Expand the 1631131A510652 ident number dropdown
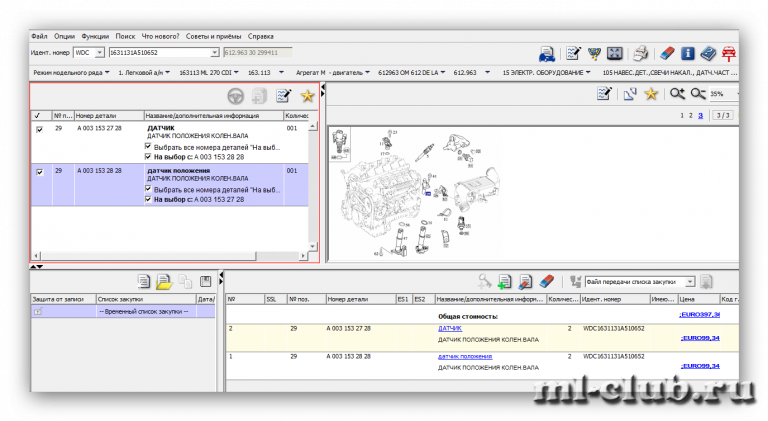The height and width of the screenshot is (421, 768). click(215, 52)
